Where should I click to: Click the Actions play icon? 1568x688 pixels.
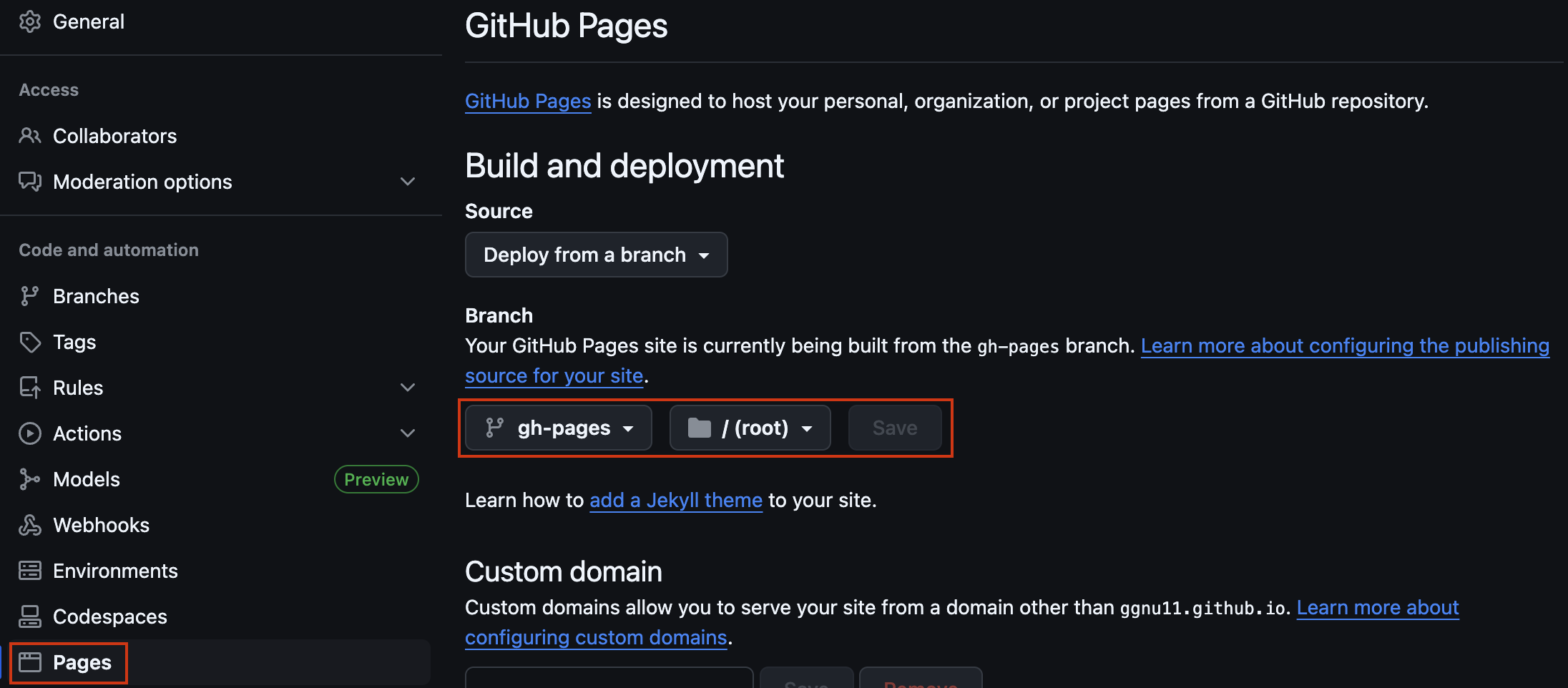point(30,433)
